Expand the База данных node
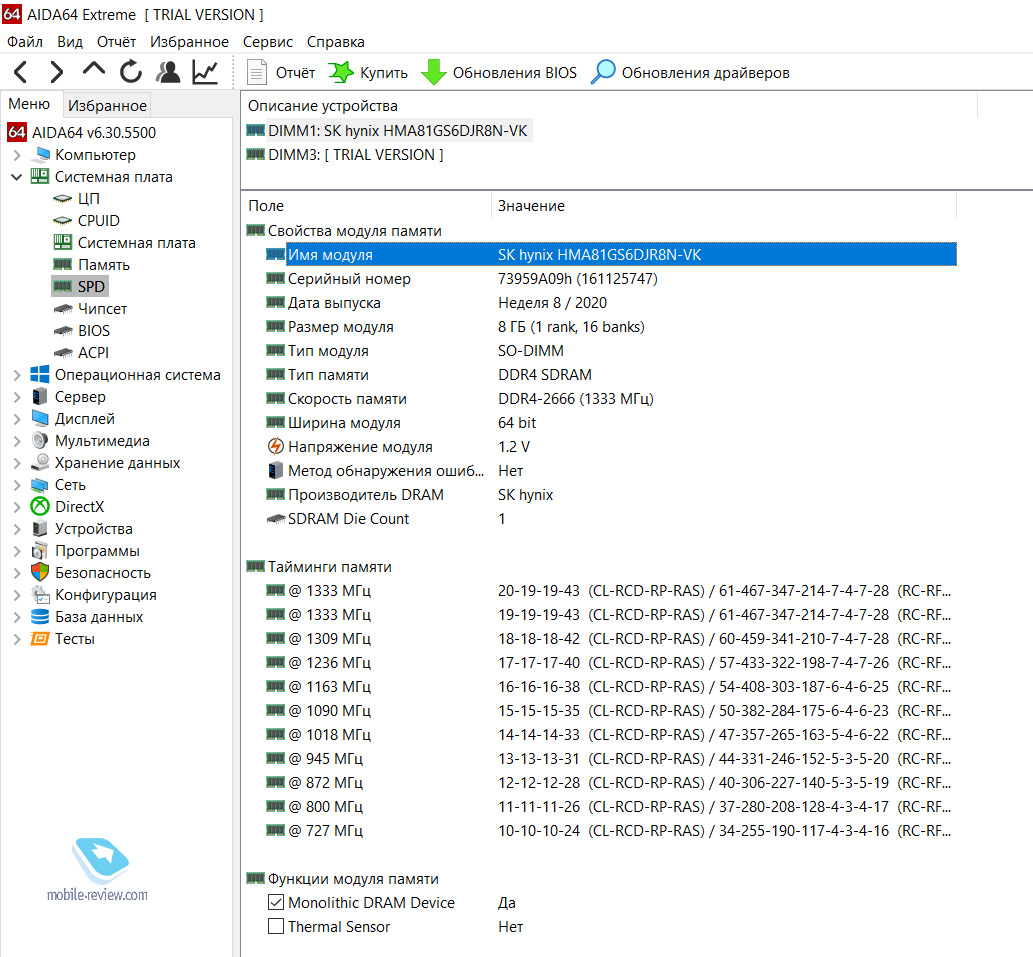 pos(17,617)
